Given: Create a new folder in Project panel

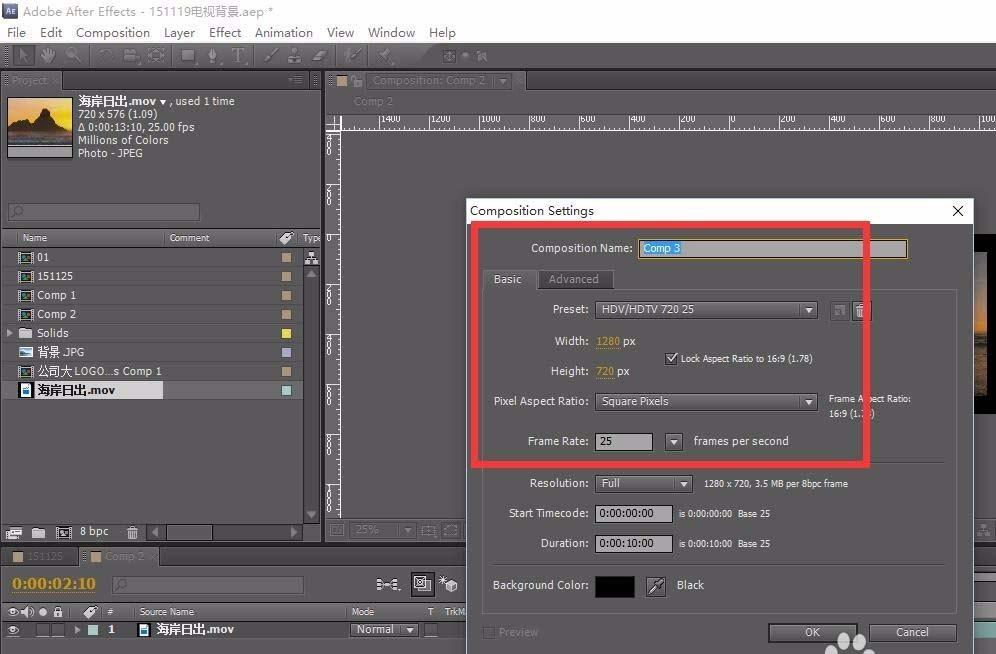Looking at the screenshot, I should (x=38, y=533).
